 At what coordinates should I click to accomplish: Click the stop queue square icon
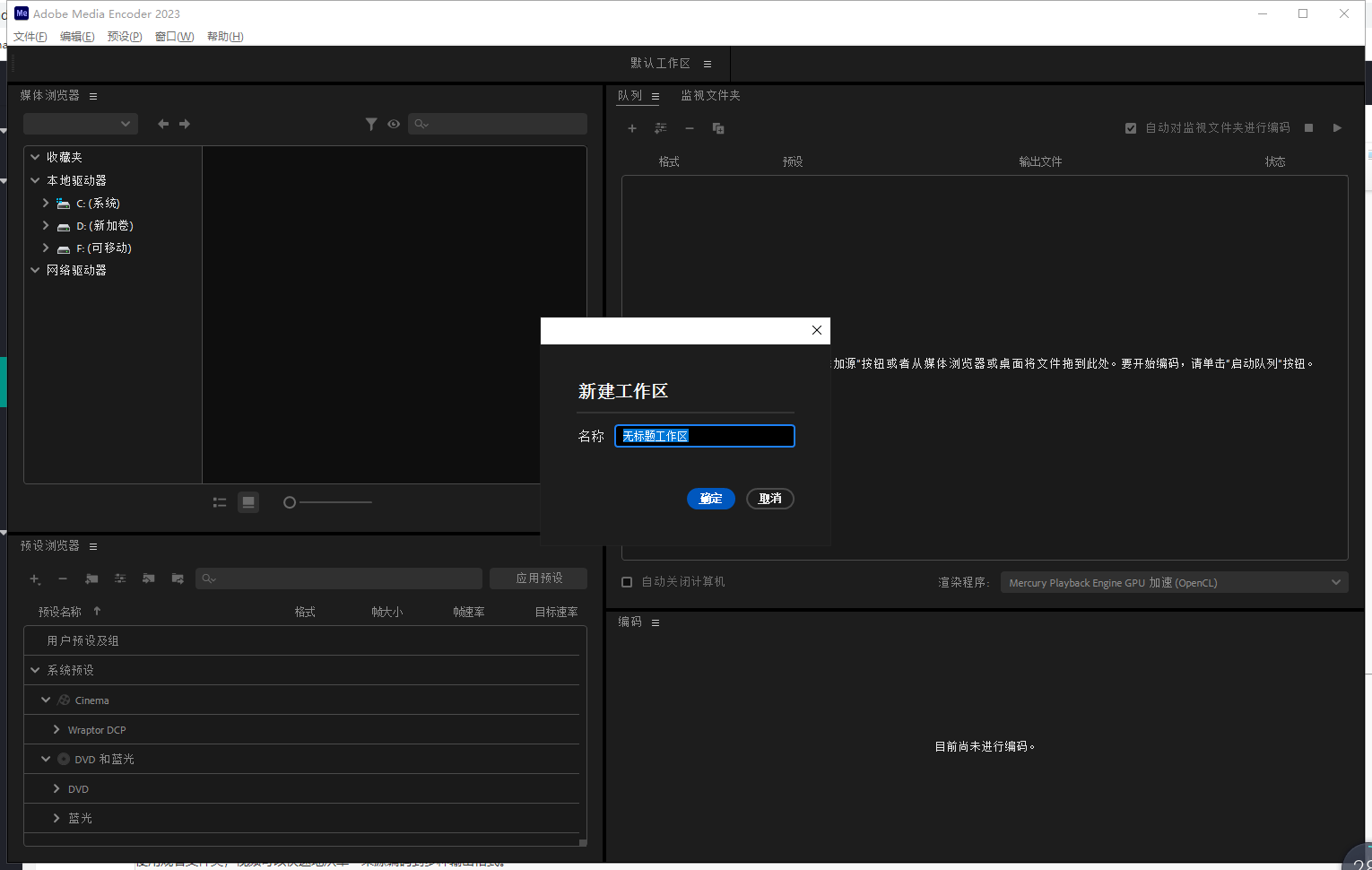tap(1309, 128)
